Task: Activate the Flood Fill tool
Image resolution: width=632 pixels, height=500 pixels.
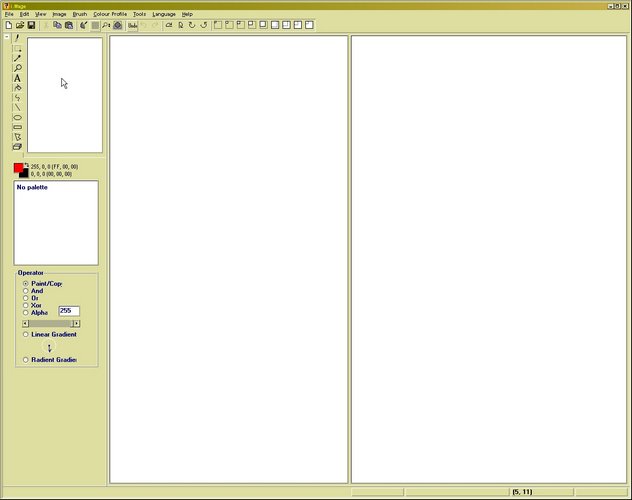Action: [x=17, y=87]
